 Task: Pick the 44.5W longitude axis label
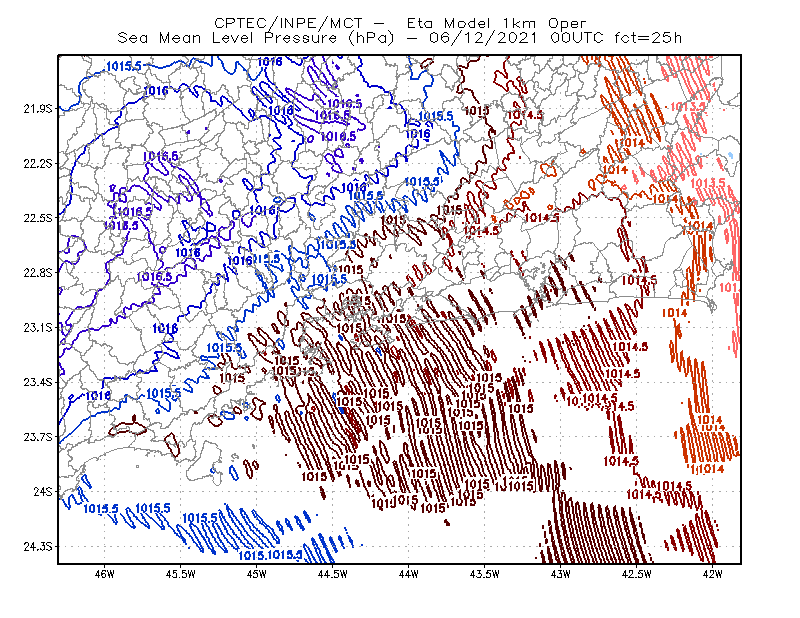333,574
